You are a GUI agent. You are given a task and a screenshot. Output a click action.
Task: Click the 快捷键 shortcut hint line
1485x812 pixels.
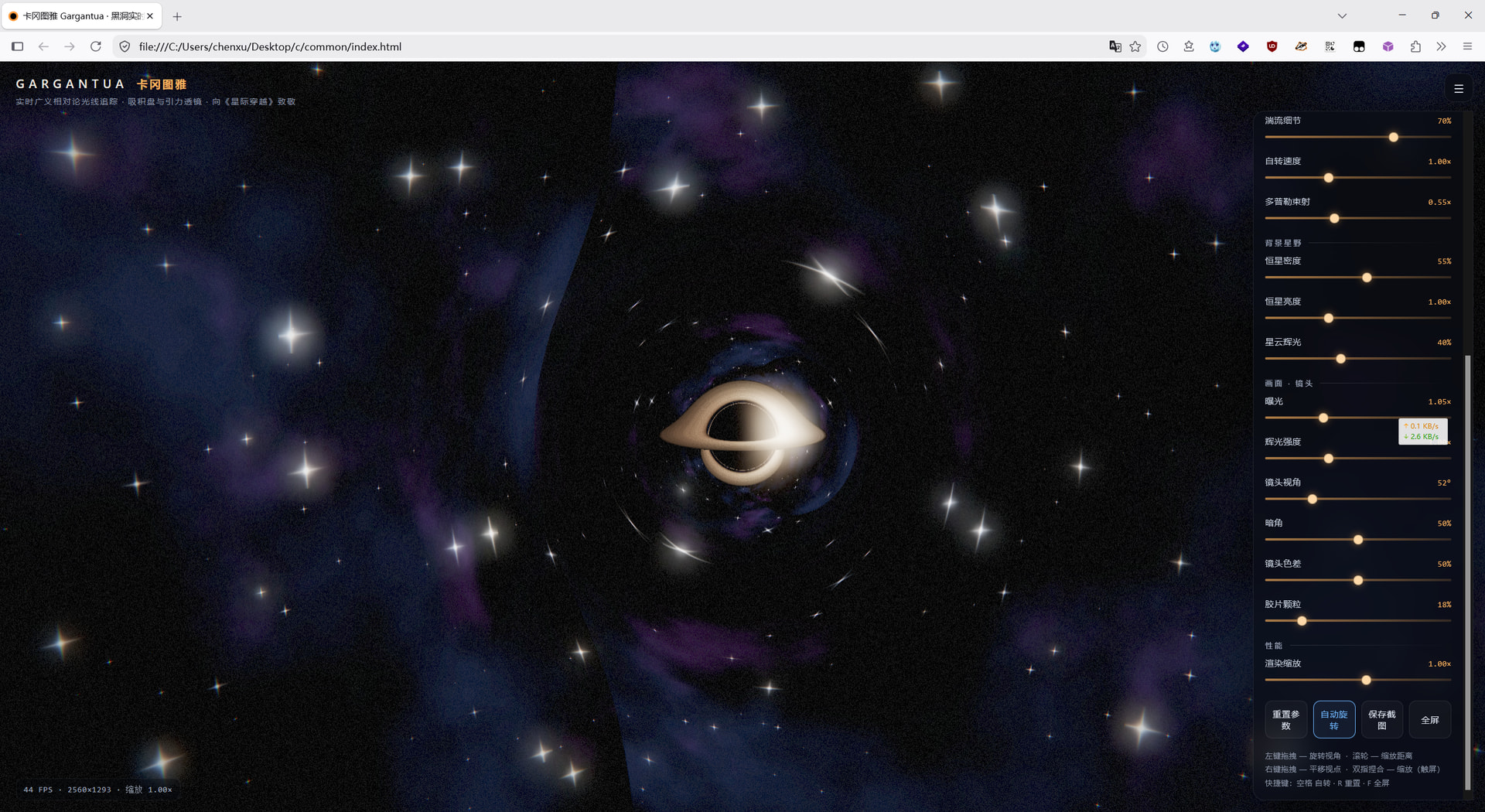tap(1327, 783)
